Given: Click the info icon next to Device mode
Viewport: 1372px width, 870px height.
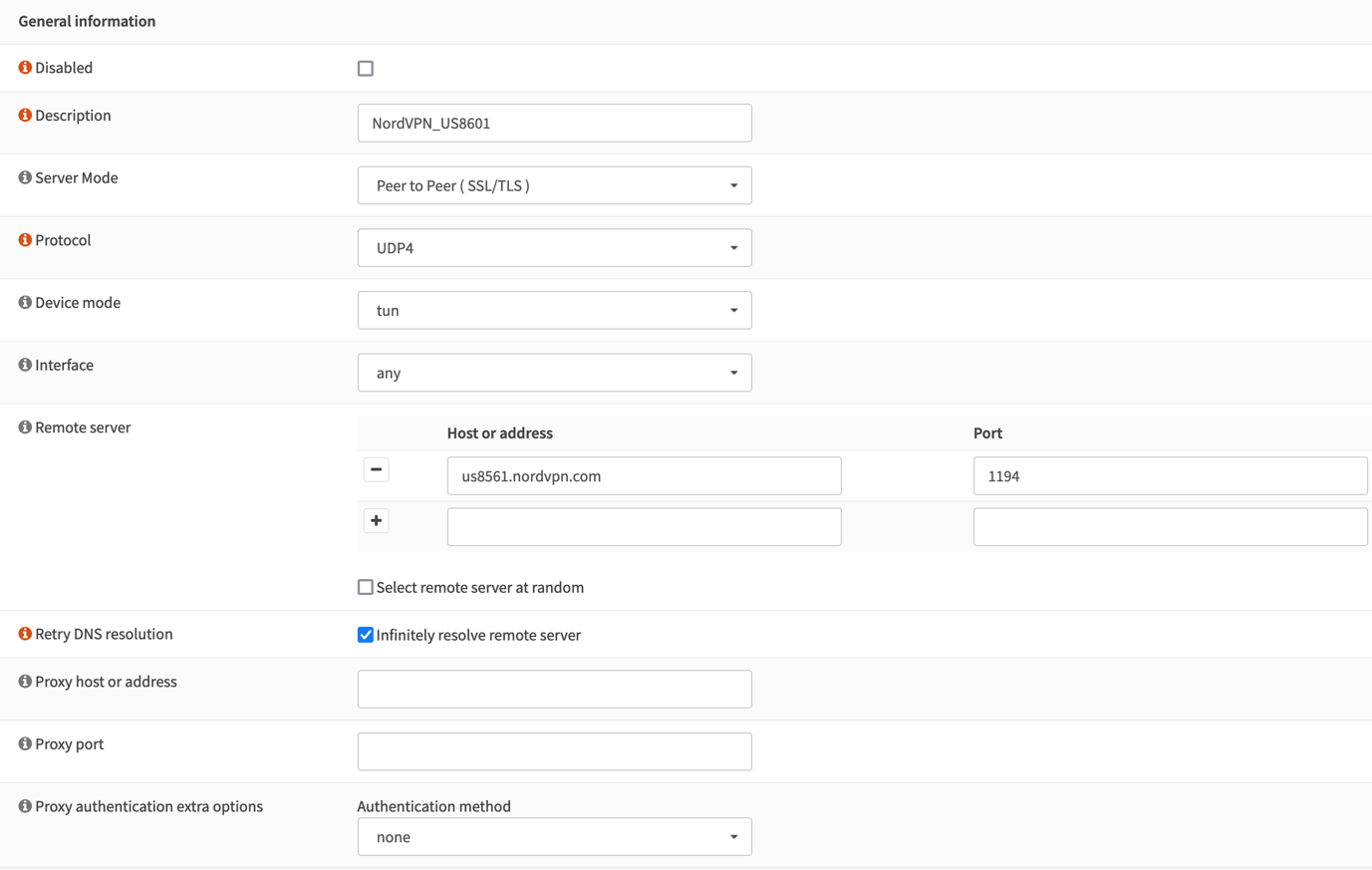Looking at the screenshot, I should point(25,302).
